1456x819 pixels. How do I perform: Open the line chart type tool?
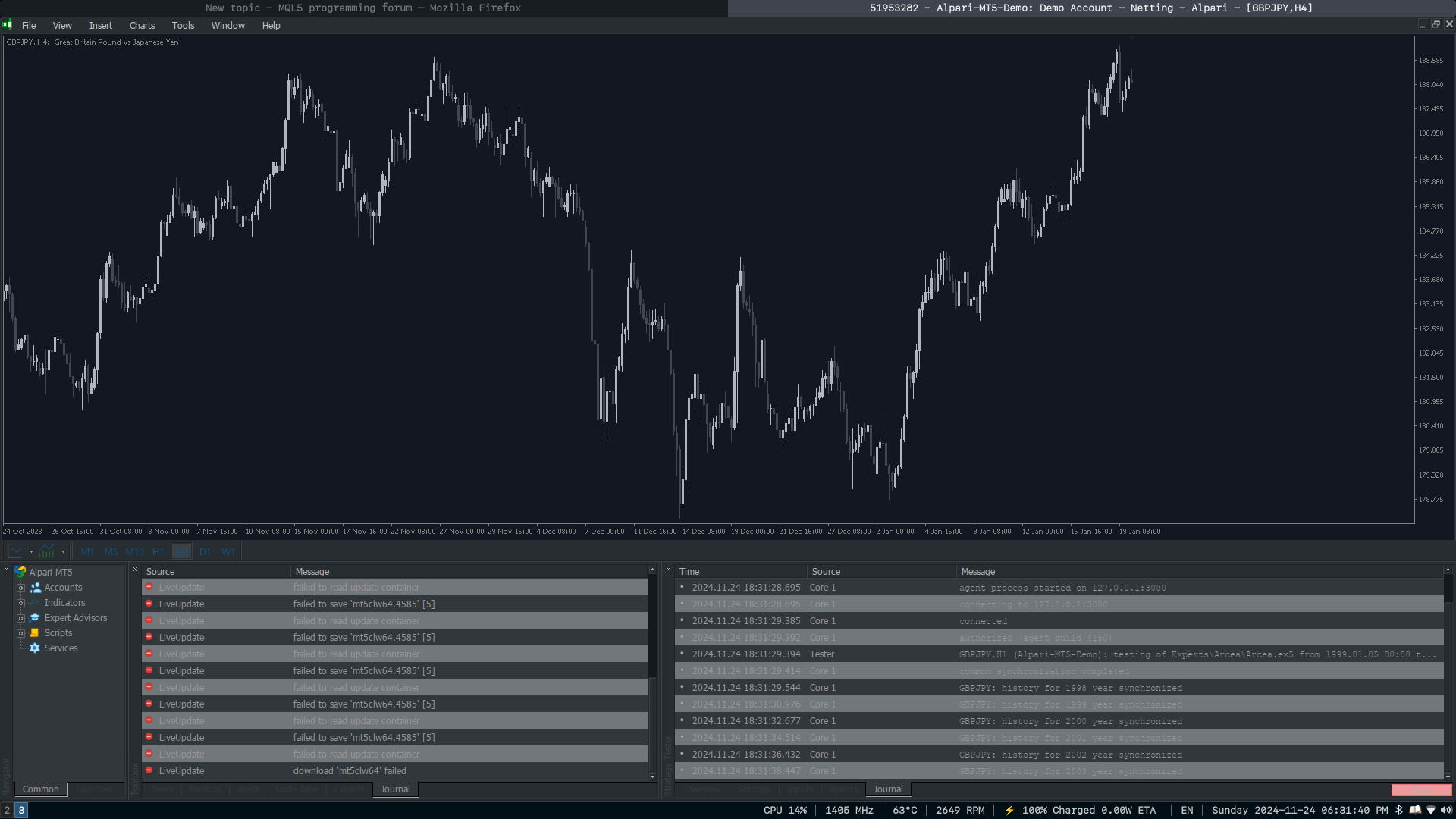tap(15, 551)
